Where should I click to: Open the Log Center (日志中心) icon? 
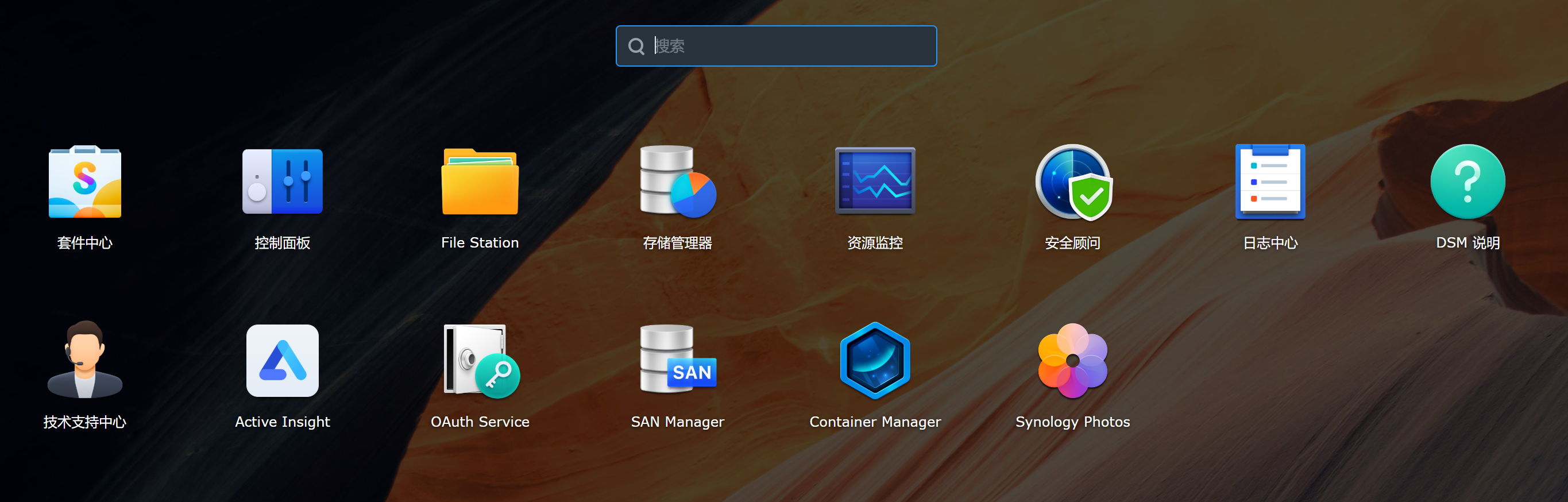[x=1270, y=182]
